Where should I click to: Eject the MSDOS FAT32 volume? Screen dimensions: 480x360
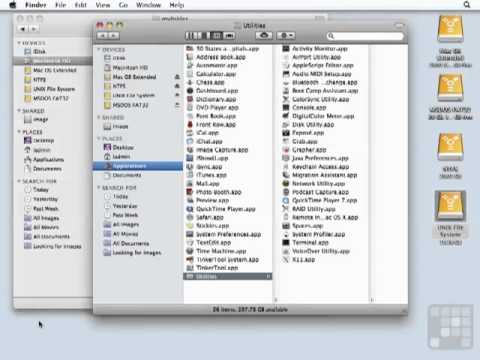click(x=177, y=105)
